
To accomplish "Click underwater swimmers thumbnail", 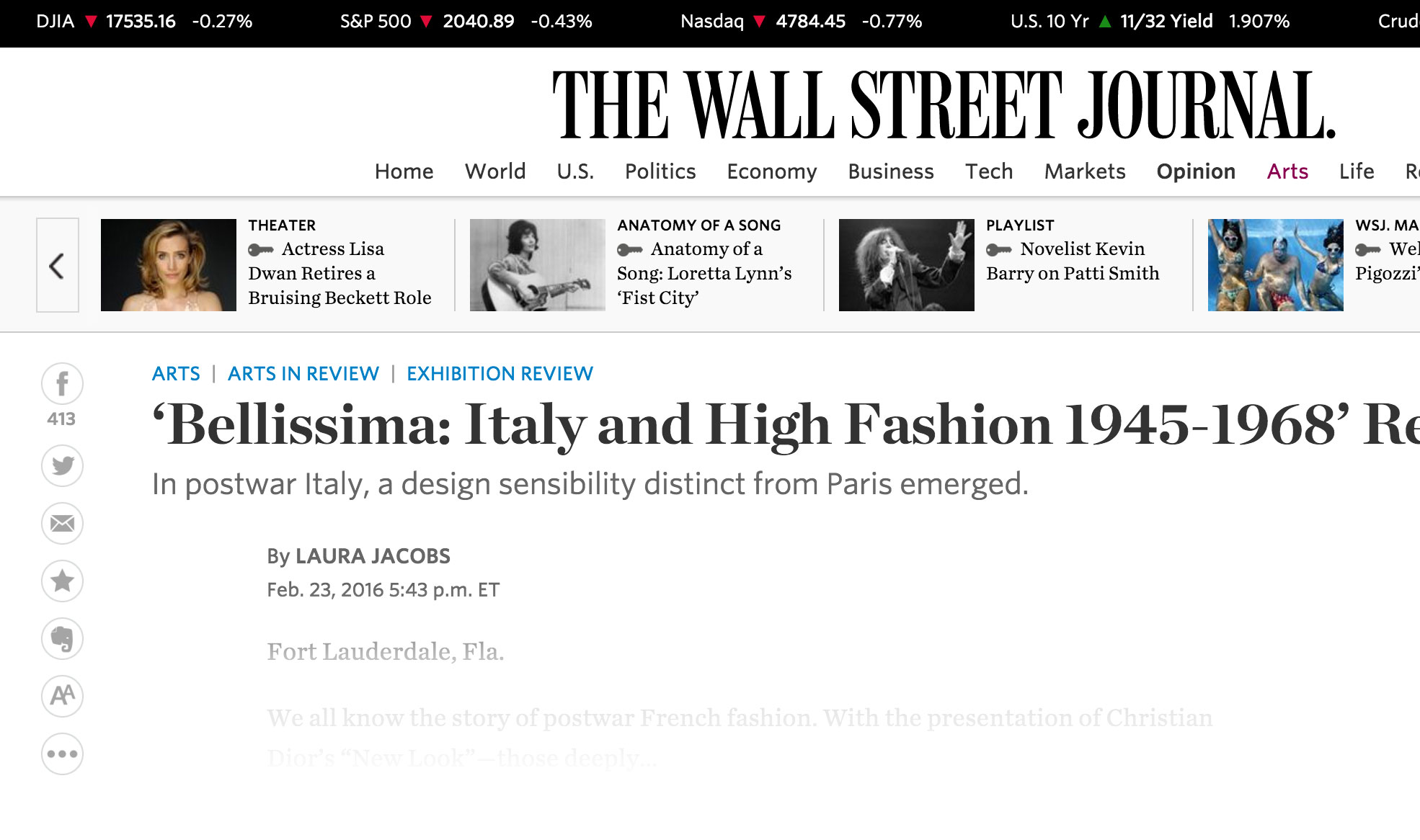I will [1276, 265].
